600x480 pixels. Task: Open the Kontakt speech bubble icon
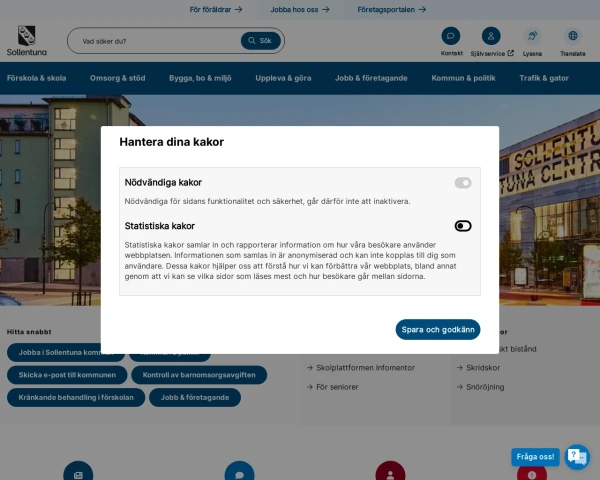[451, 36]
